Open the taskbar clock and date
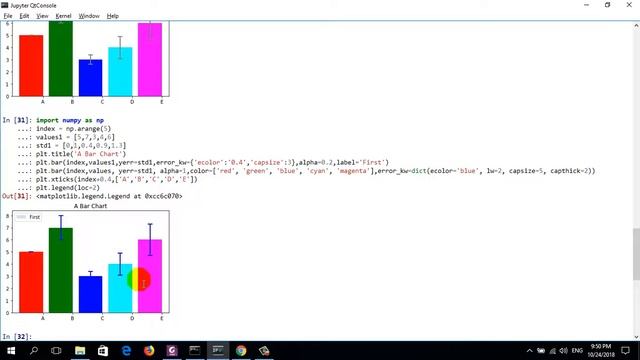Viewport: 640px width, 360px height. tap(600, 351)
